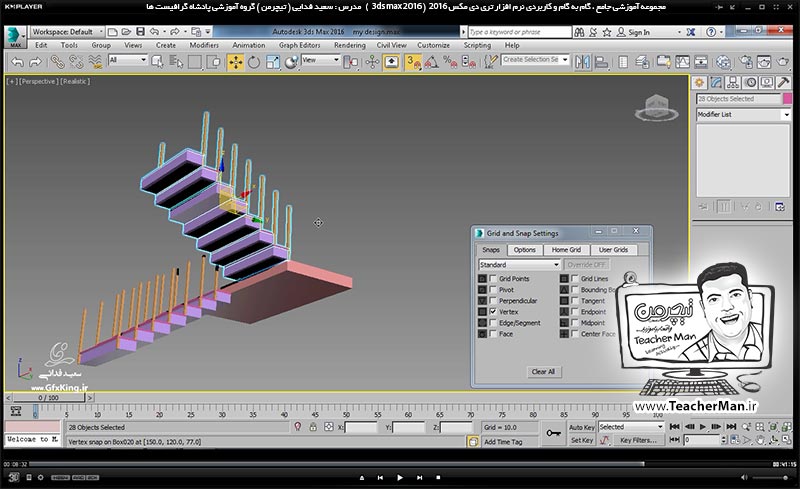The width and height of the screenshot is (800, 489).
Task: Click the KMPlayer play button
Action: pyautogui.click(x=399, y=478)
